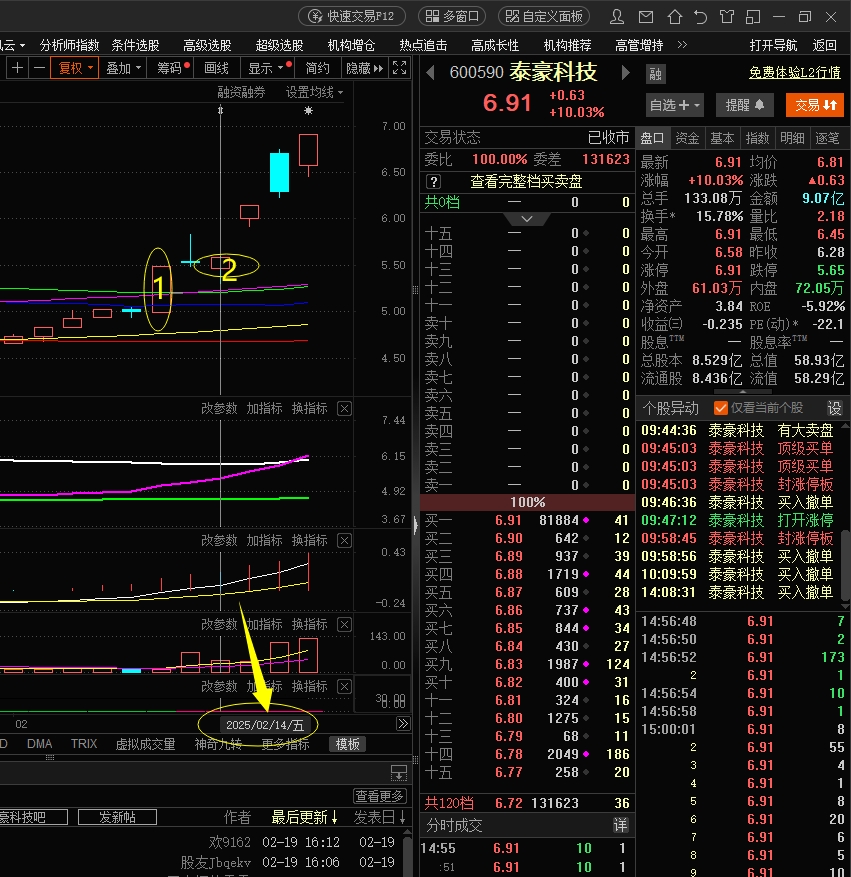This screenshot has width=851, height=877.
Task: Click 提醒 alert button
Action: [x=745, y=105]
